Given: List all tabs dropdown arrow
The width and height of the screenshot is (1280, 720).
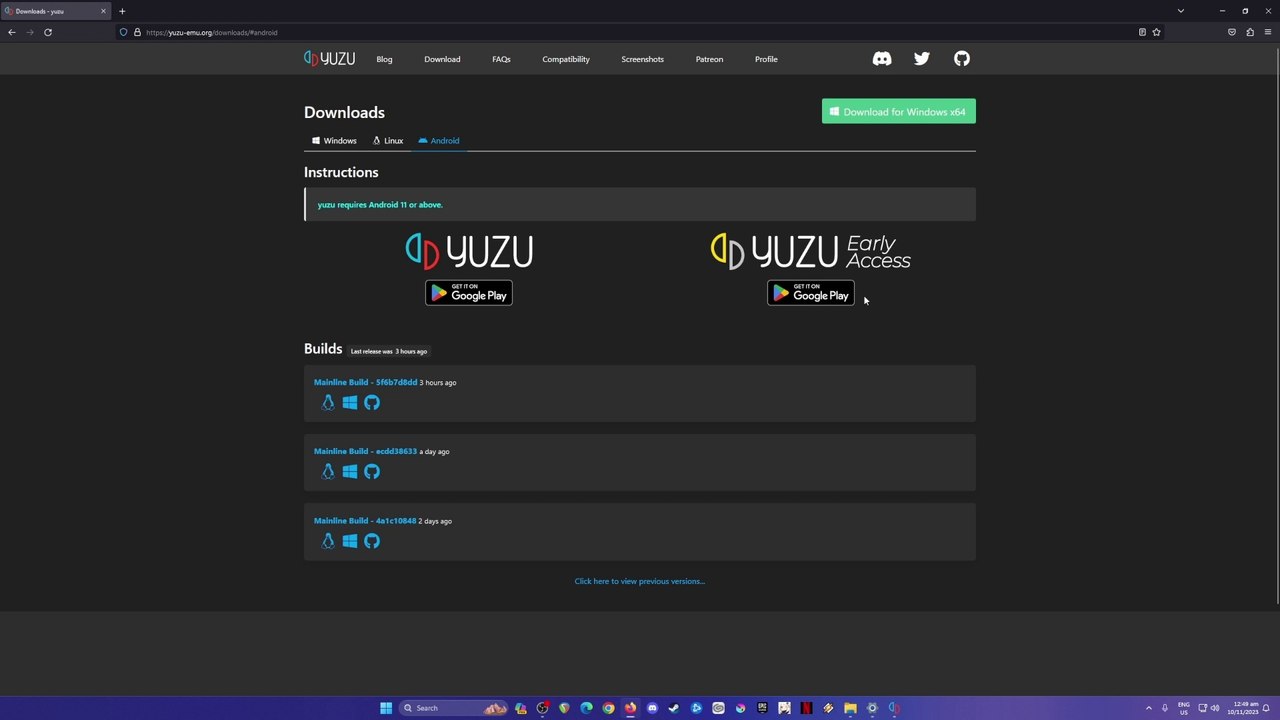Looking at the screenshot, I should tap(1181, 11).
